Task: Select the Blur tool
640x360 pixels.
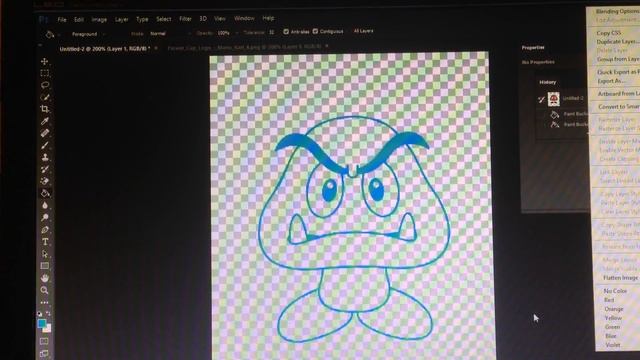Action: click(44, 205)
